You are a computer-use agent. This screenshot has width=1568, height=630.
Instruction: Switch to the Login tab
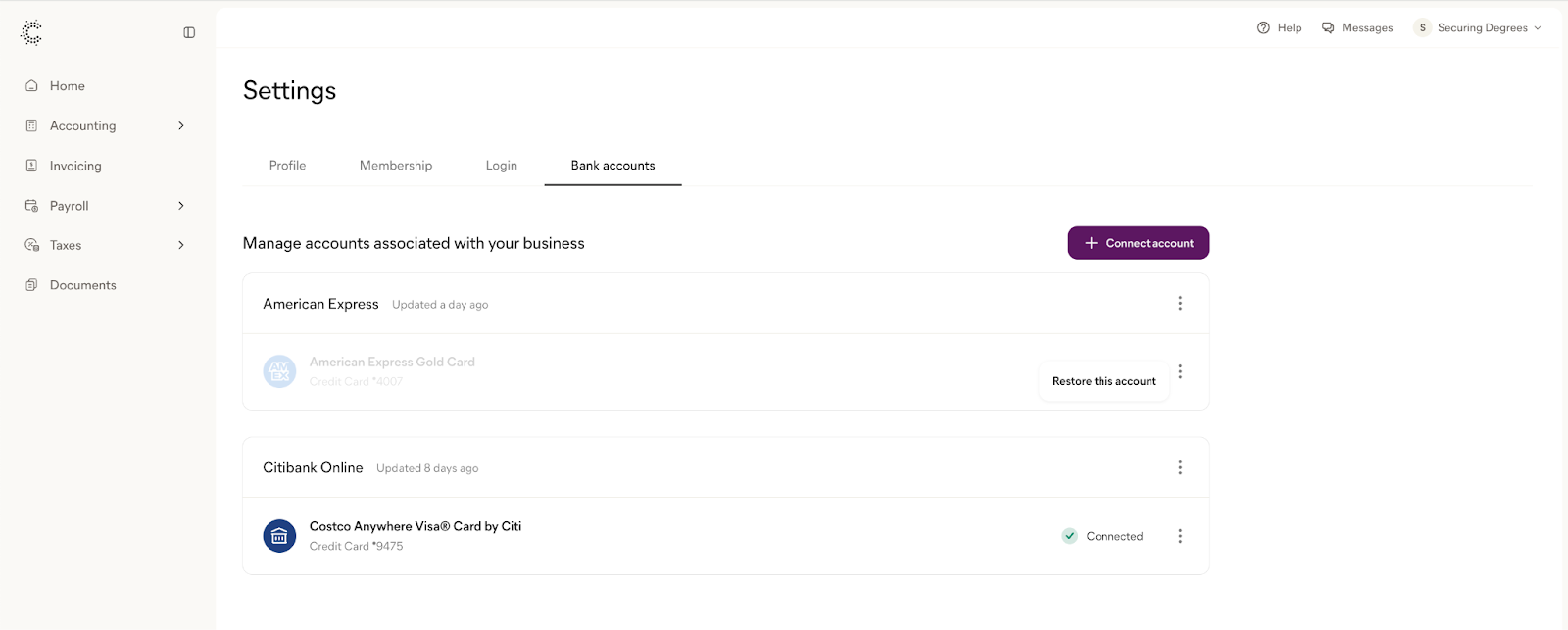click(x=502, y=166)
